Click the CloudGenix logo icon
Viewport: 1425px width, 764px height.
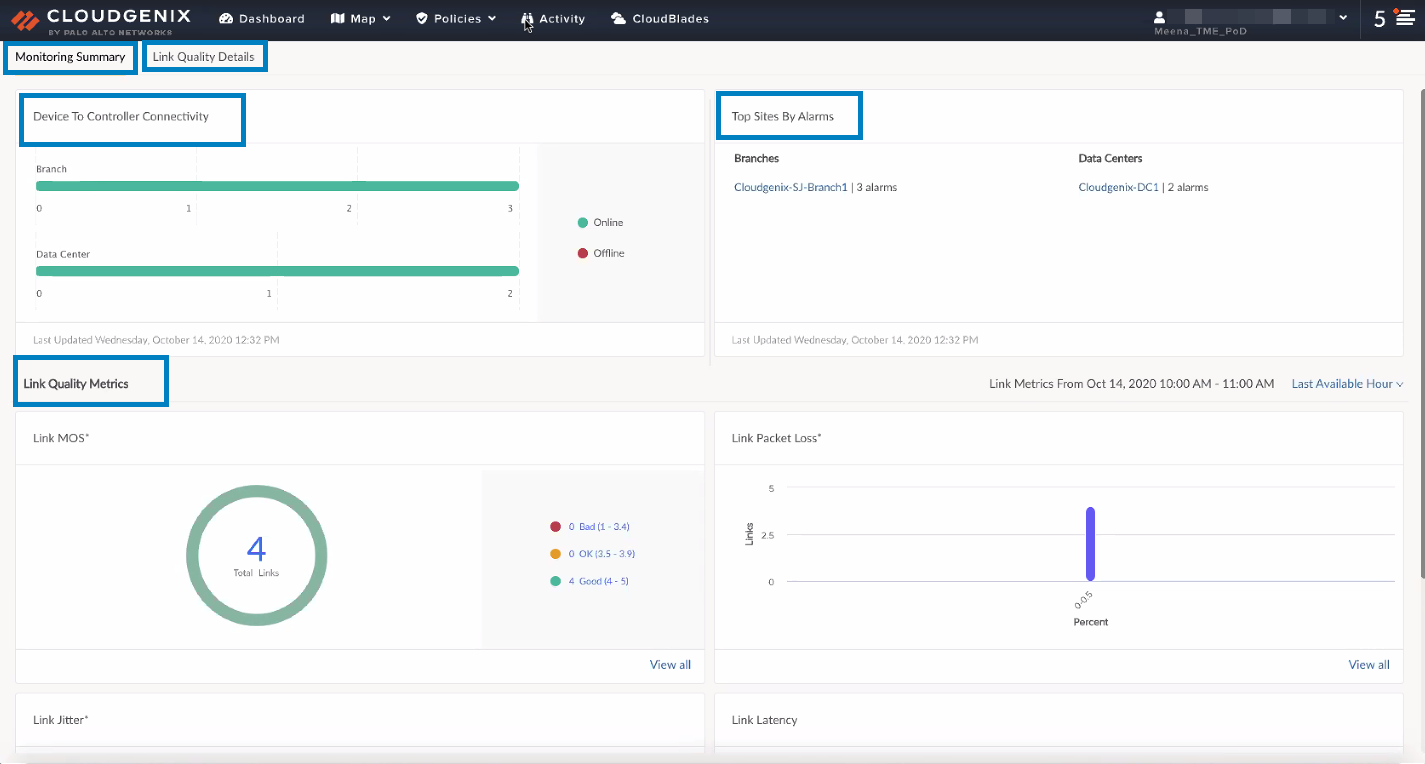pyautogui.click(x=25, y=19)
